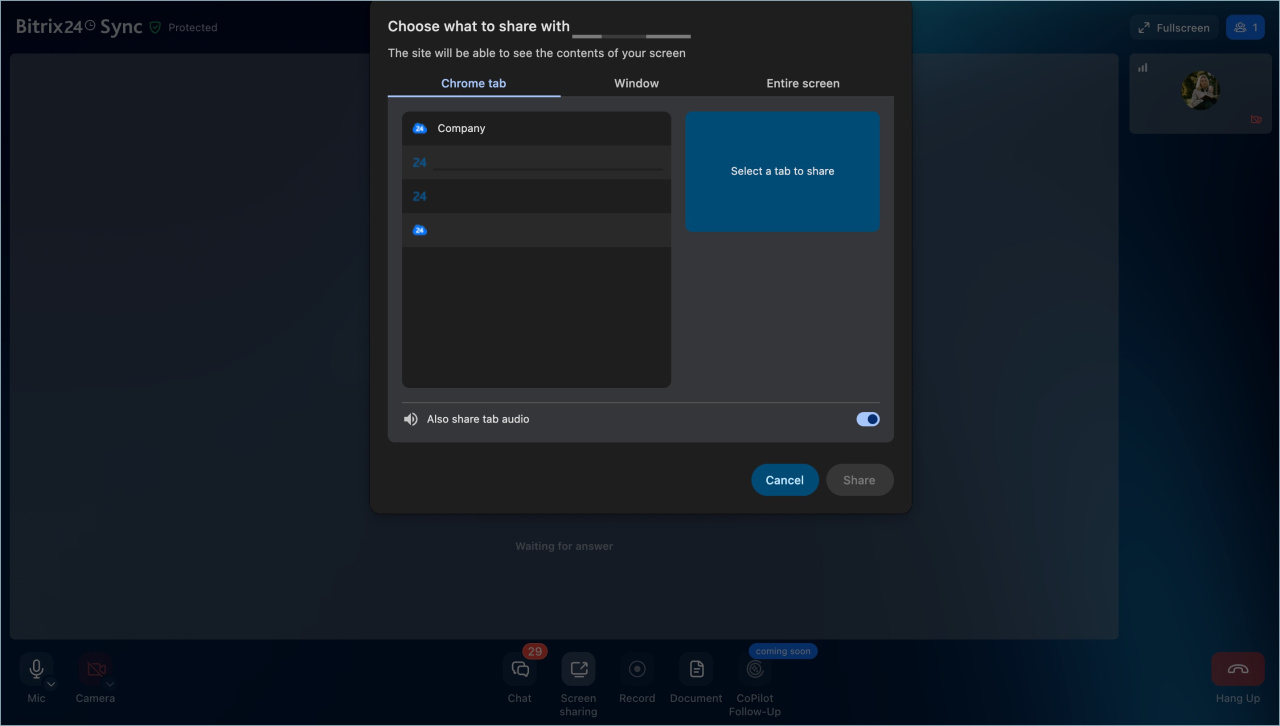Expand the Mic options arrow

point(51,684)
